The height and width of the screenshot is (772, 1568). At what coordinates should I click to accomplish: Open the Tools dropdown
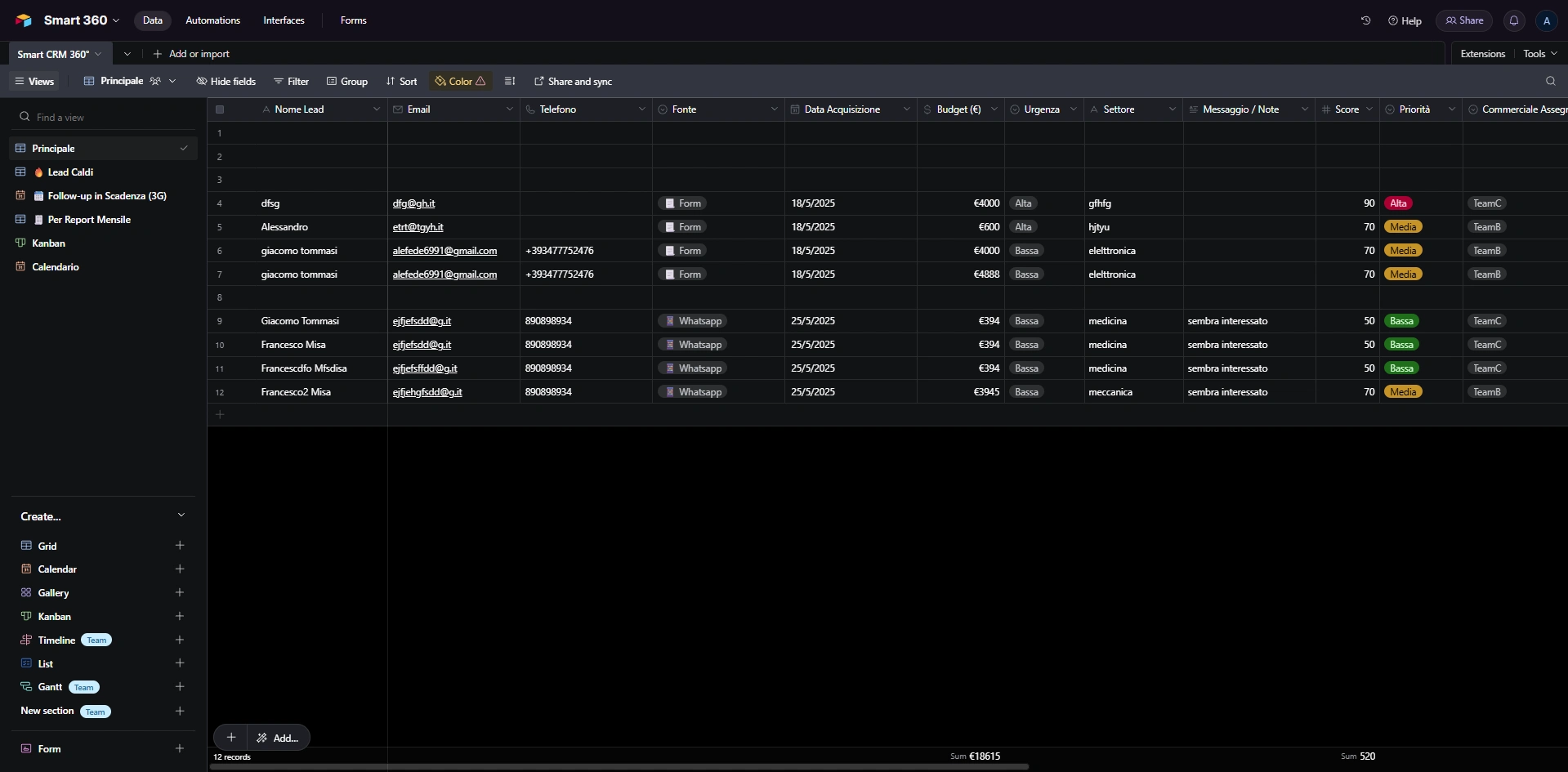[1539, 54]
